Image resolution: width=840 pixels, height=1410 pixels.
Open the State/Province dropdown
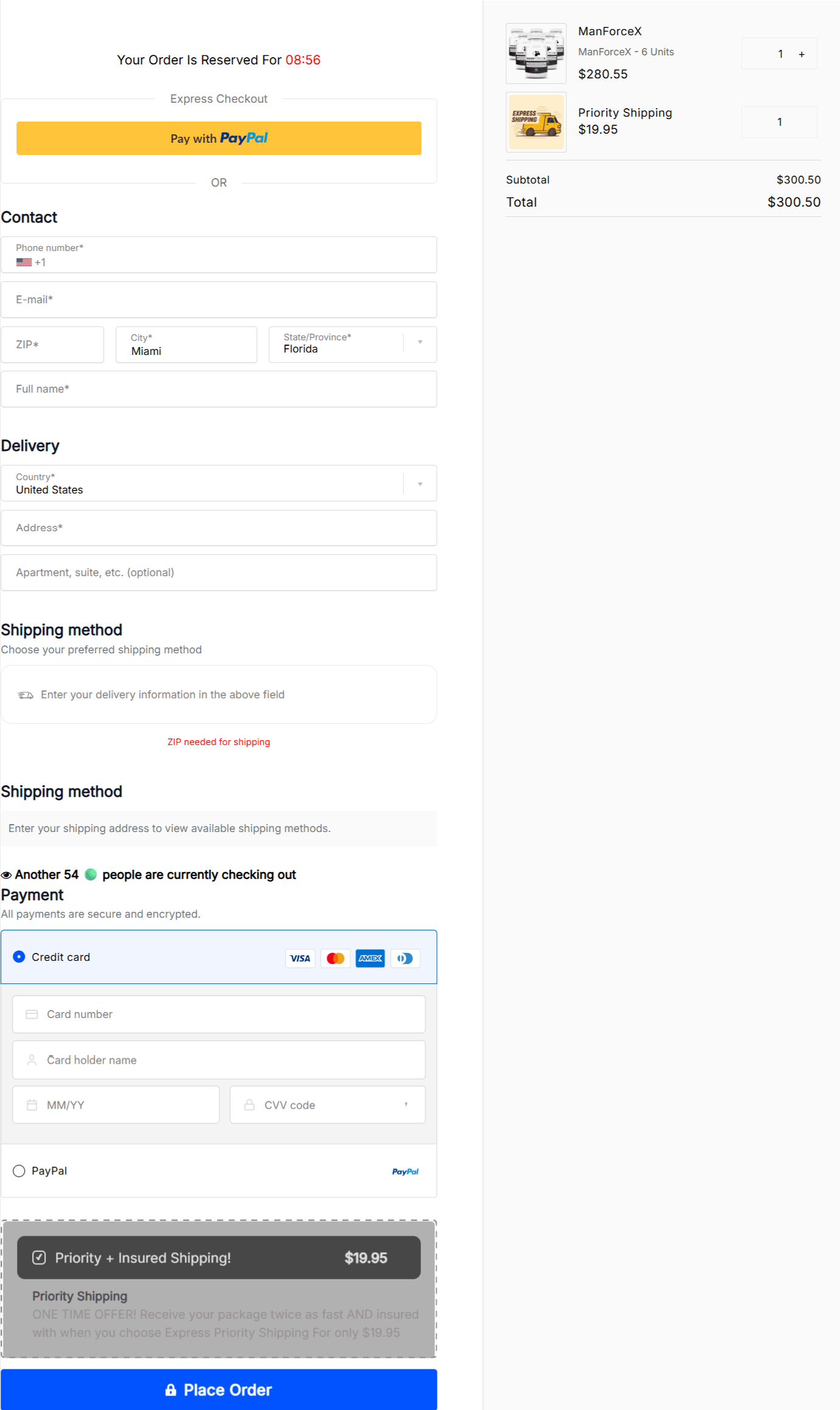(353, 345)
